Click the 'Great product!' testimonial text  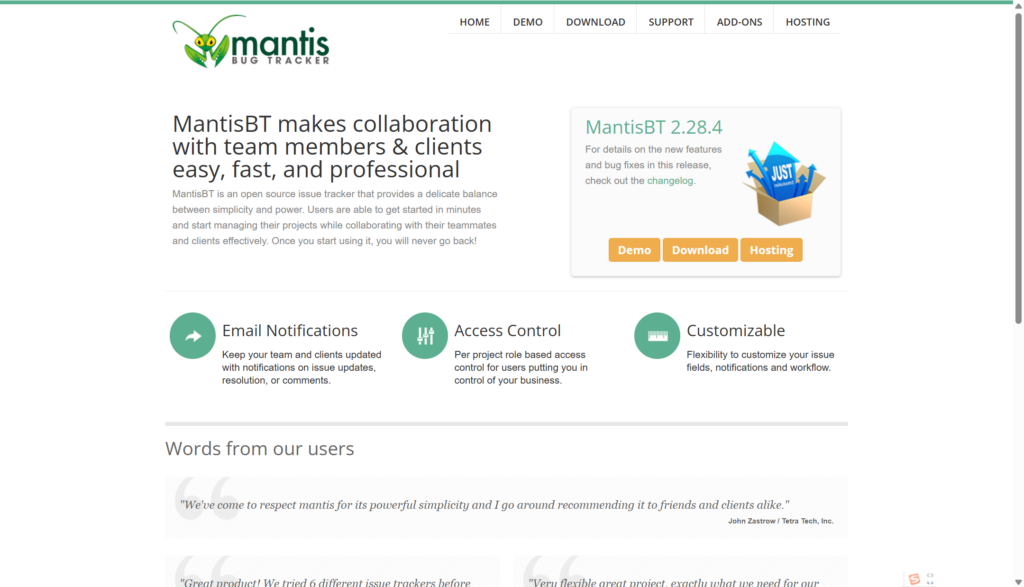(325, 582)
